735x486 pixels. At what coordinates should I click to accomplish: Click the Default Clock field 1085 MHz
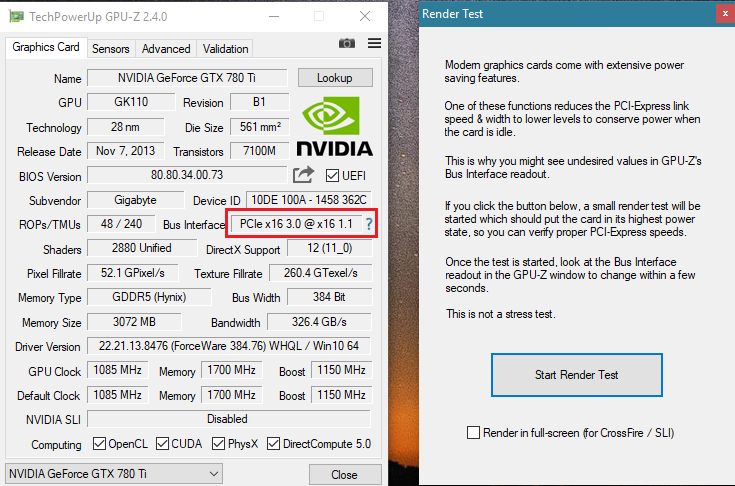[x=118, y=395]
